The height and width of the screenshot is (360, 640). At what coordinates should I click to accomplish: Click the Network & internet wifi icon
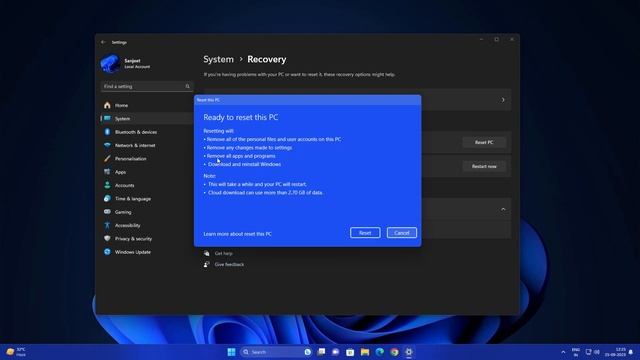107,145
